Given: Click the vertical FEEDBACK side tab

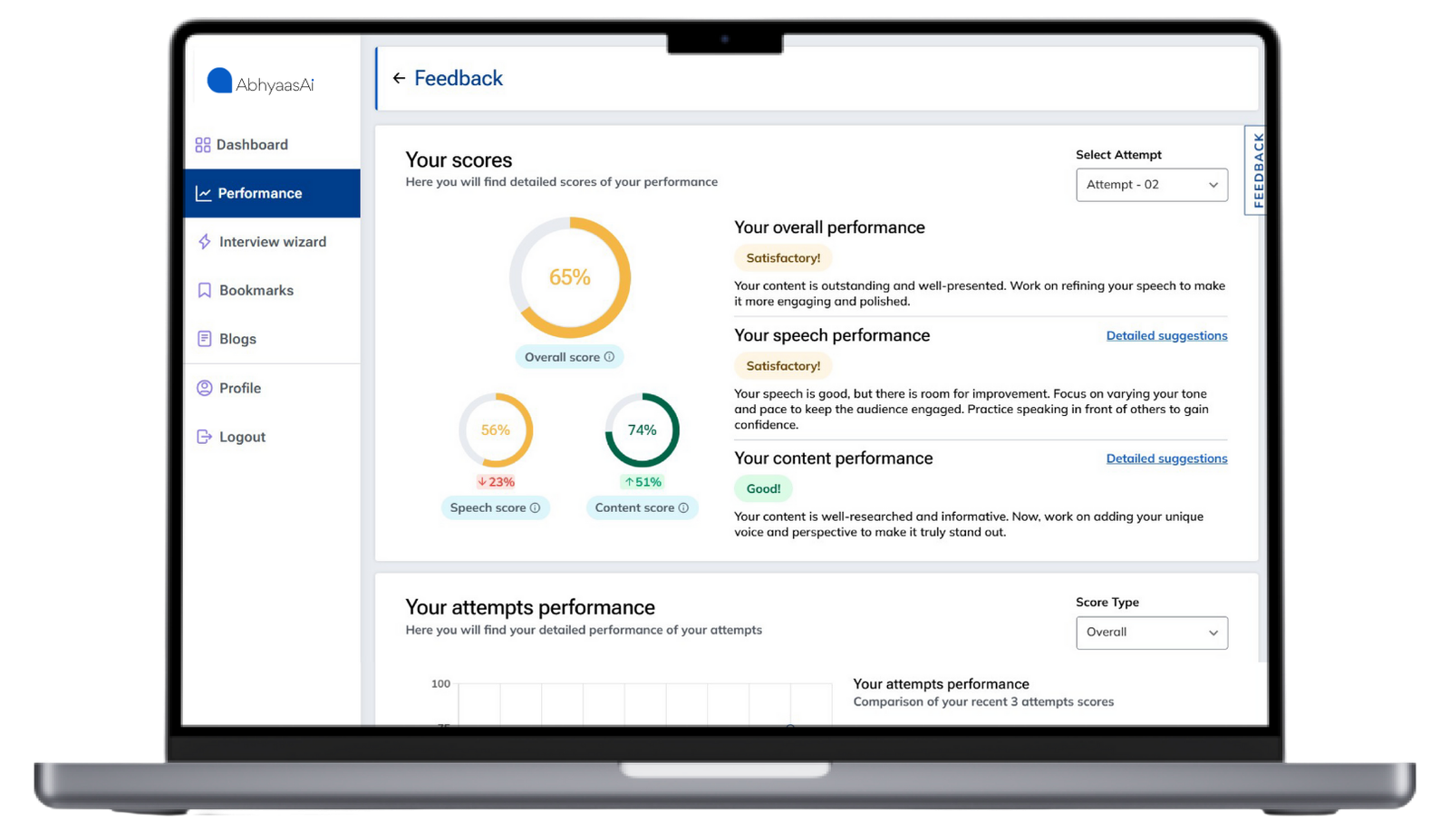Looking at the screenshot, I should click(x=1257, y=169).
